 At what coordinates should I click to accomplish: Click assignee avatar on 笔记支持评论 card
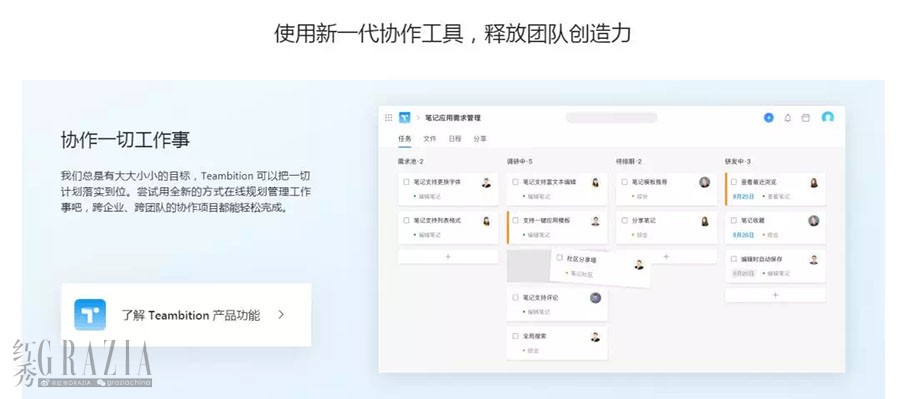(595, 298)
